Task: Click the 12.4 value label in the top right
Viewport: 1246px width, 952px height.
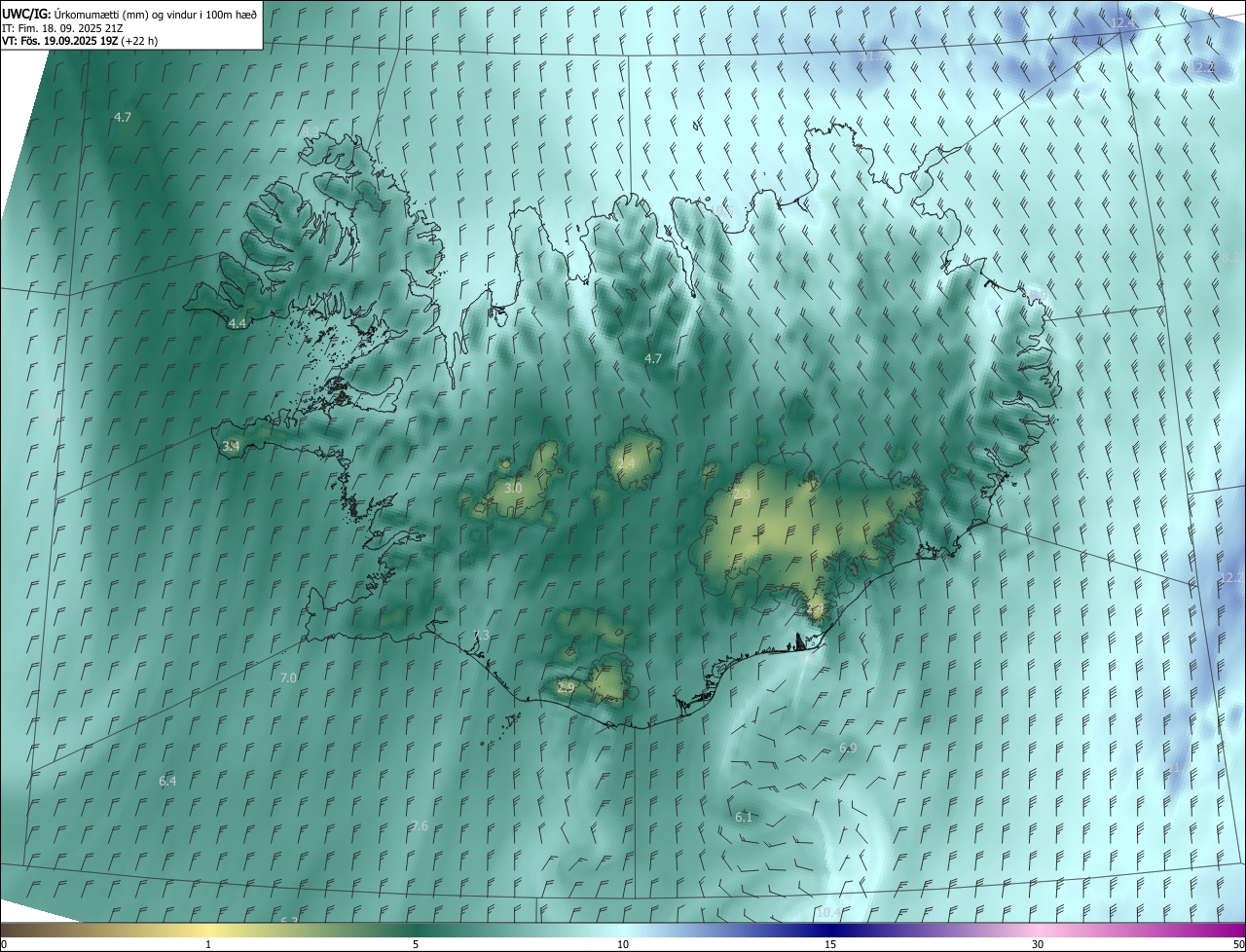Action: click(x=1122, y=21)
